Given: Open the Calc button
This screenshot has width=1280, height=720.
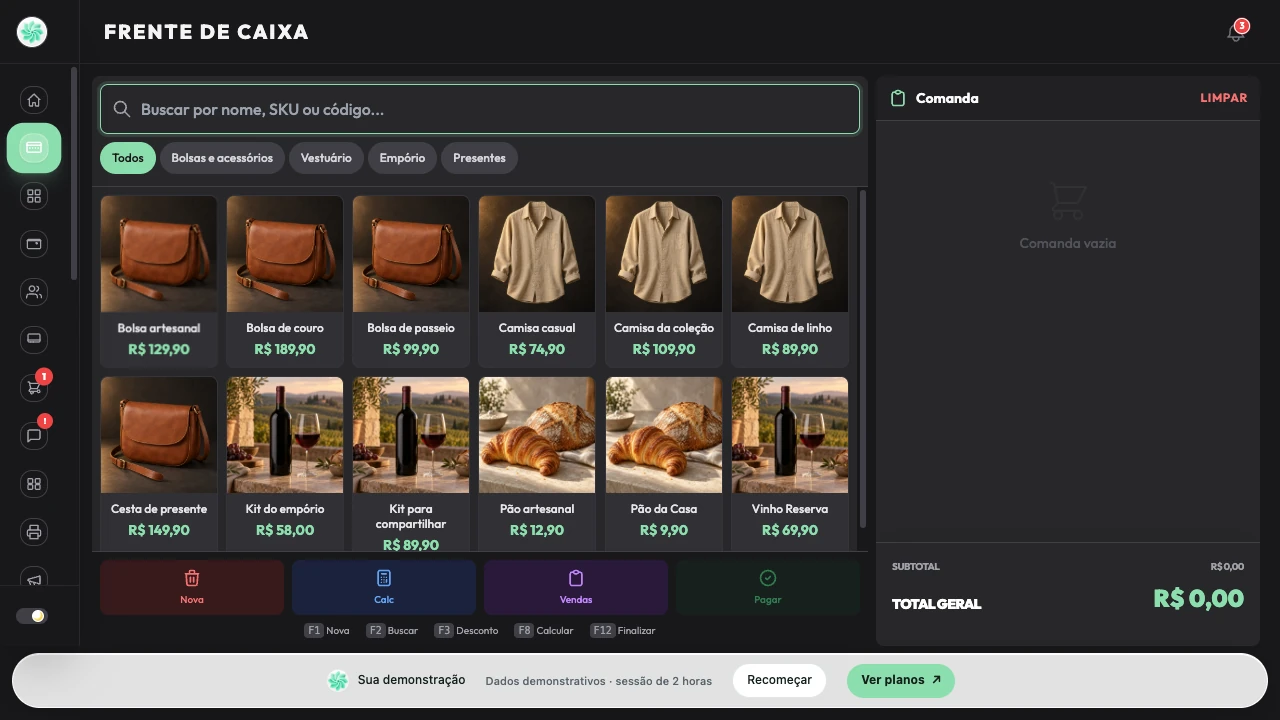Looking at the screenshot, I should pos(384,587).
